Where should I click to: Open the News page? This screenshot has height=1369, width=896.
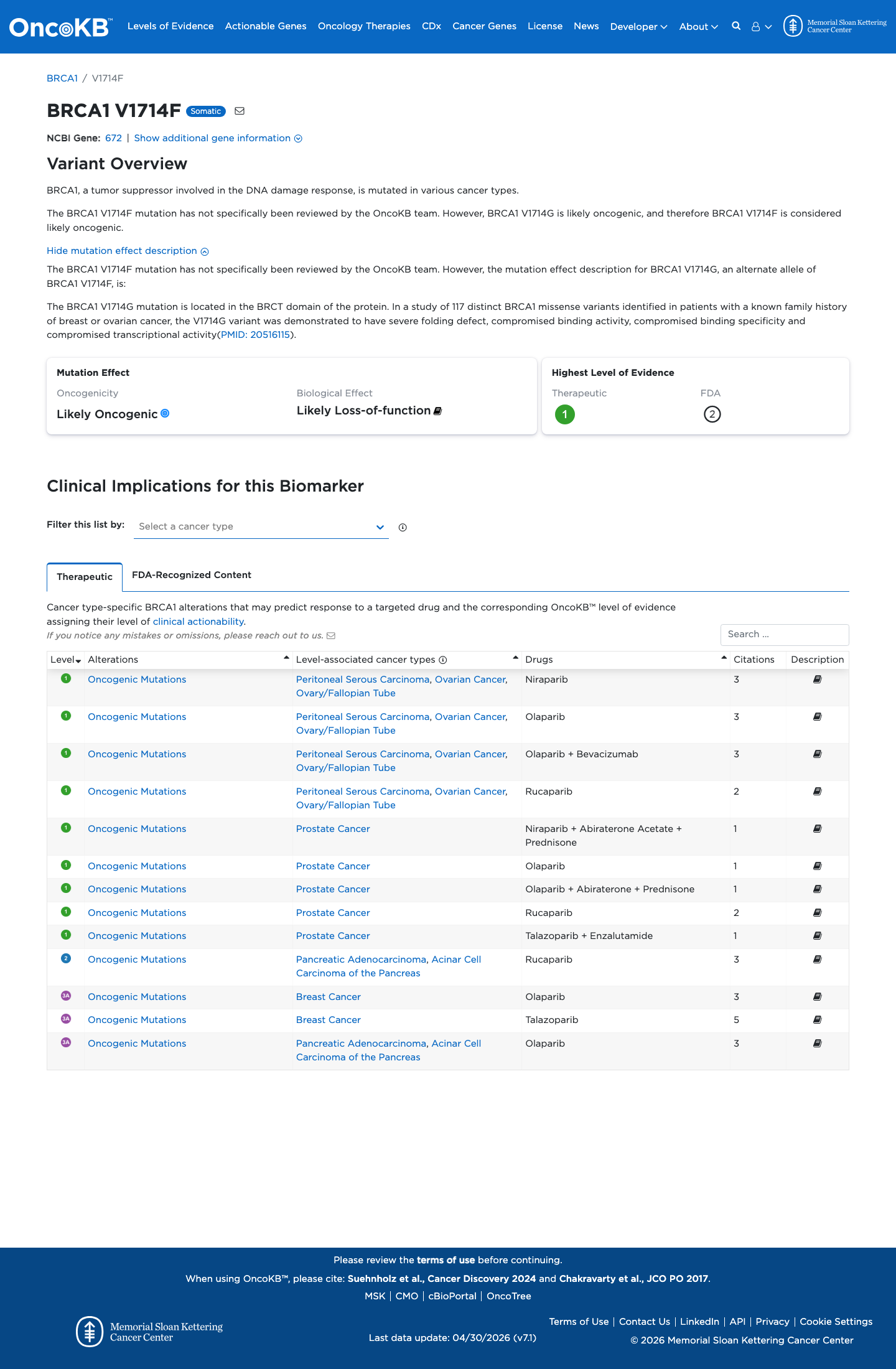[x=586, y=26]
